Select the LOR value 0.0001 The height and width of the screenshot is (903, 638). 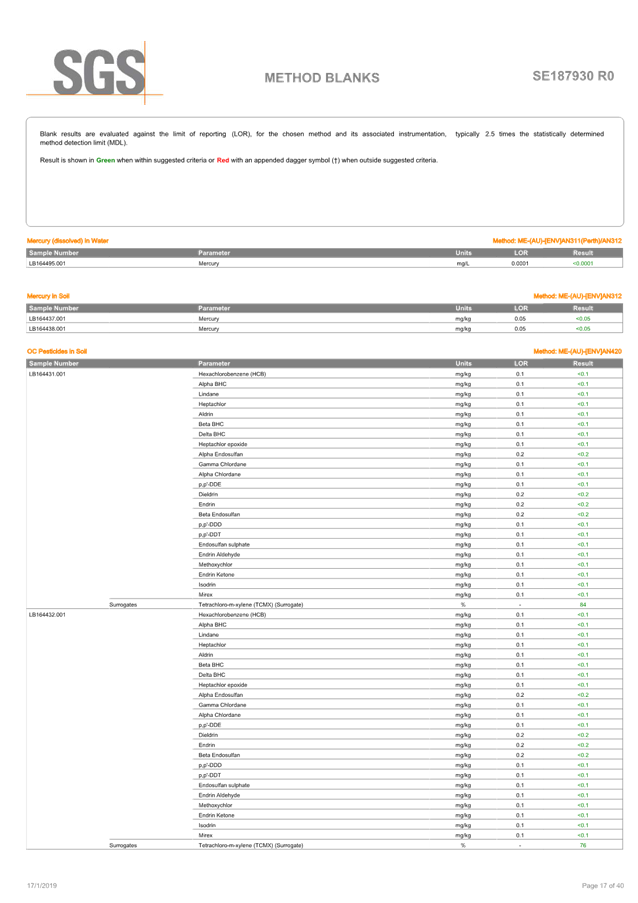pos(519,263)
